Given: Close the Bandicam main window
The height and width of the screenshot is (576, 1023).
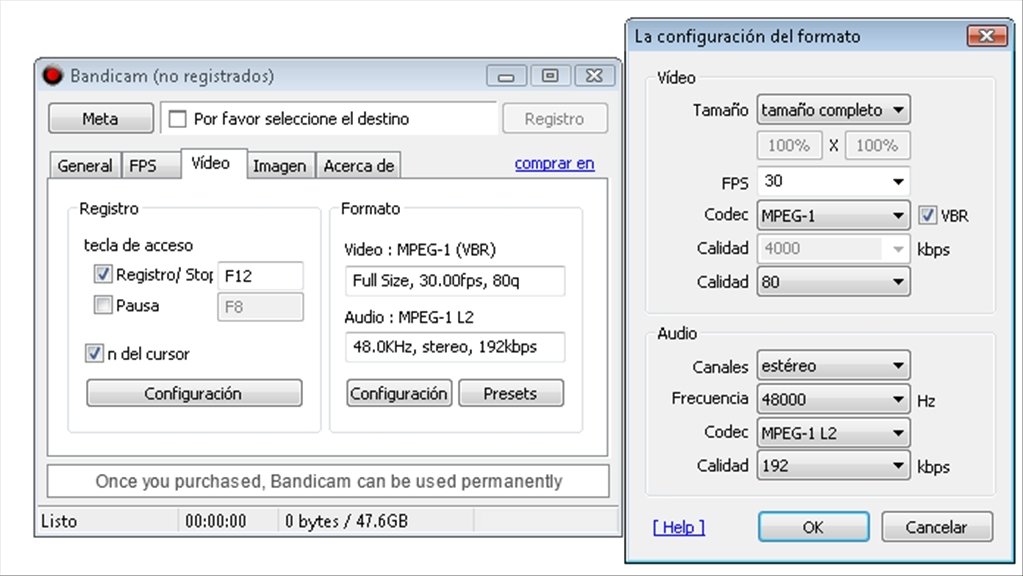Looking at the screenshot, I should point(594,76).
